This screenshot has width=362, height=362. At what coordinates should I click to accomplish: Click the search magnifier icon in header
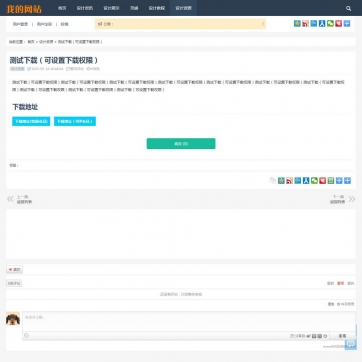pos(348,9)
